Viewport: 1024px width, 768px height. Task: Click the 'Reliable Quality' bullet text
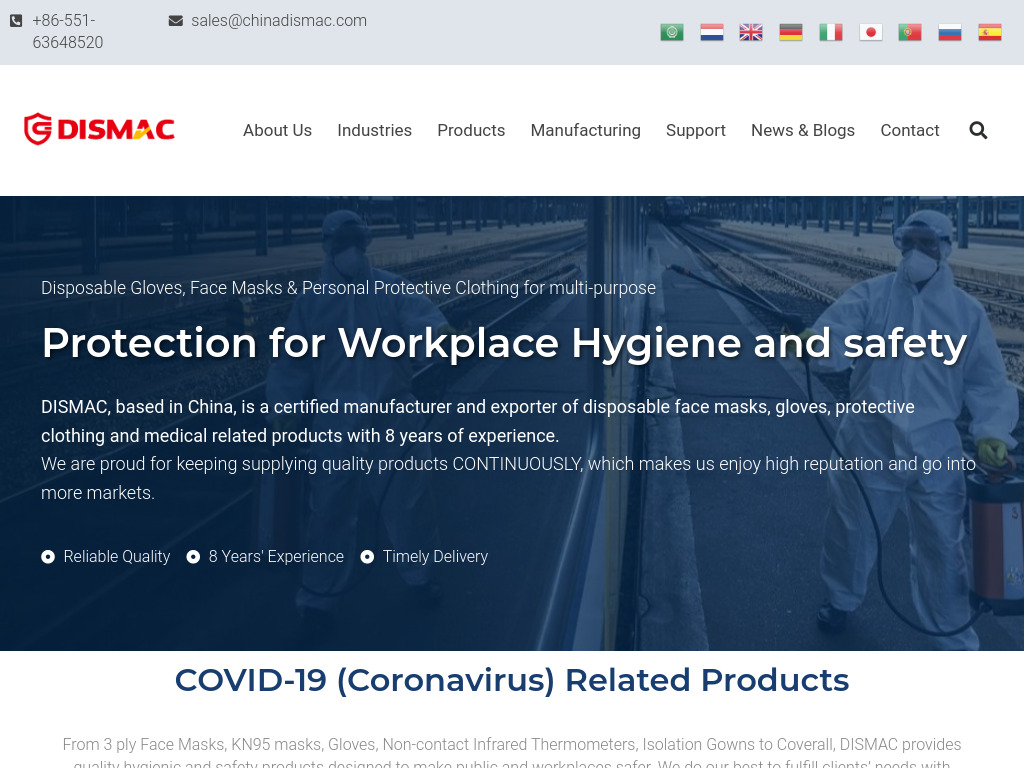coord(117,556)
